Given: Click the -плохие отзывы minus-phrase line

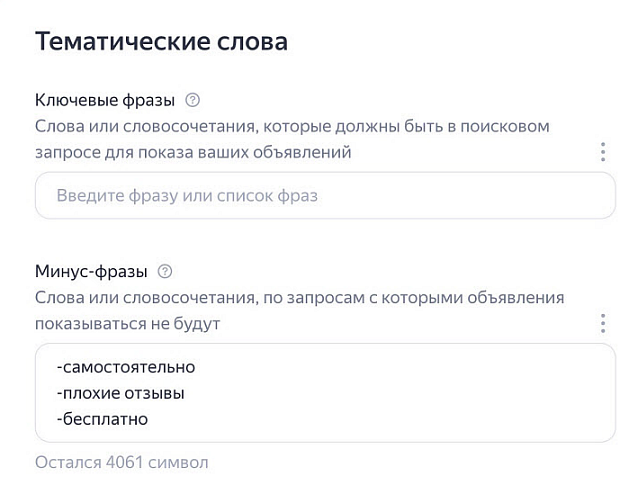Looking at the screenshot, I should tap(121, 393).
